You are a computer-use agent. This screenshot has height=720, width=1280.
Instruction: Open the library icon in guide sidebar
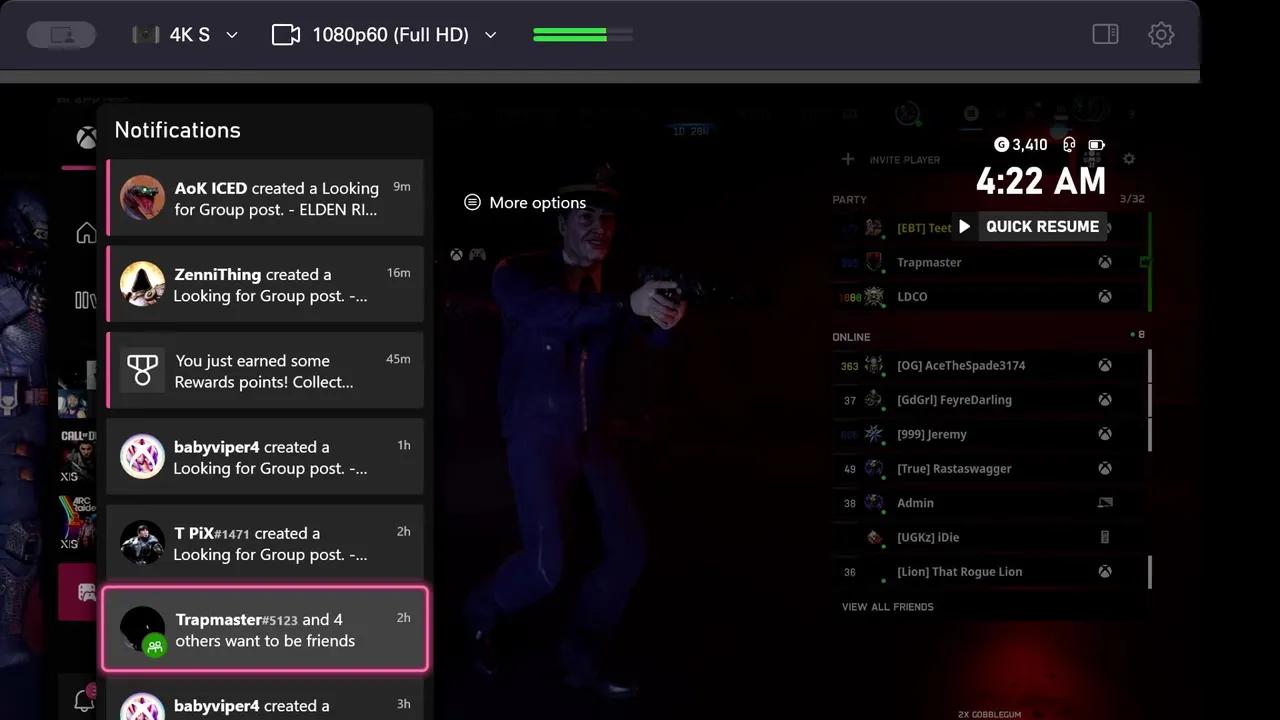pyautogui.click(x=86, y=300)
